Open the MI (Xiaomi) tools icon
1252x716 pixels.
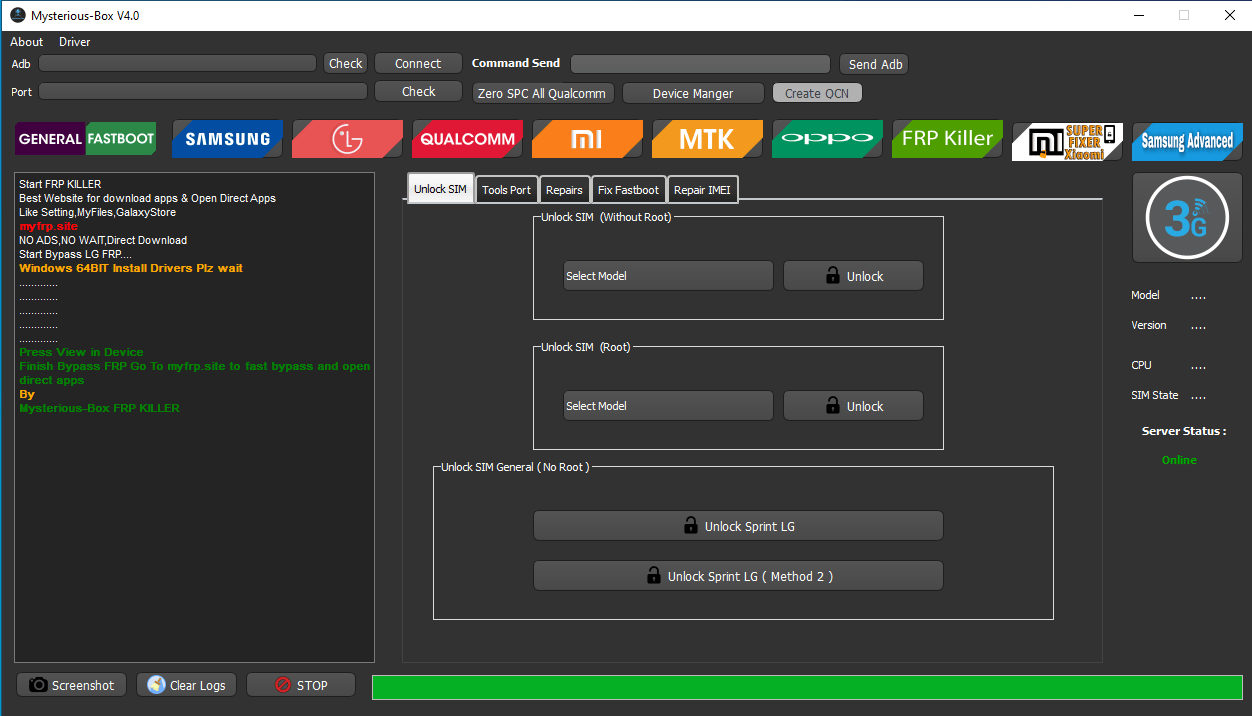[x=587, y=139]
